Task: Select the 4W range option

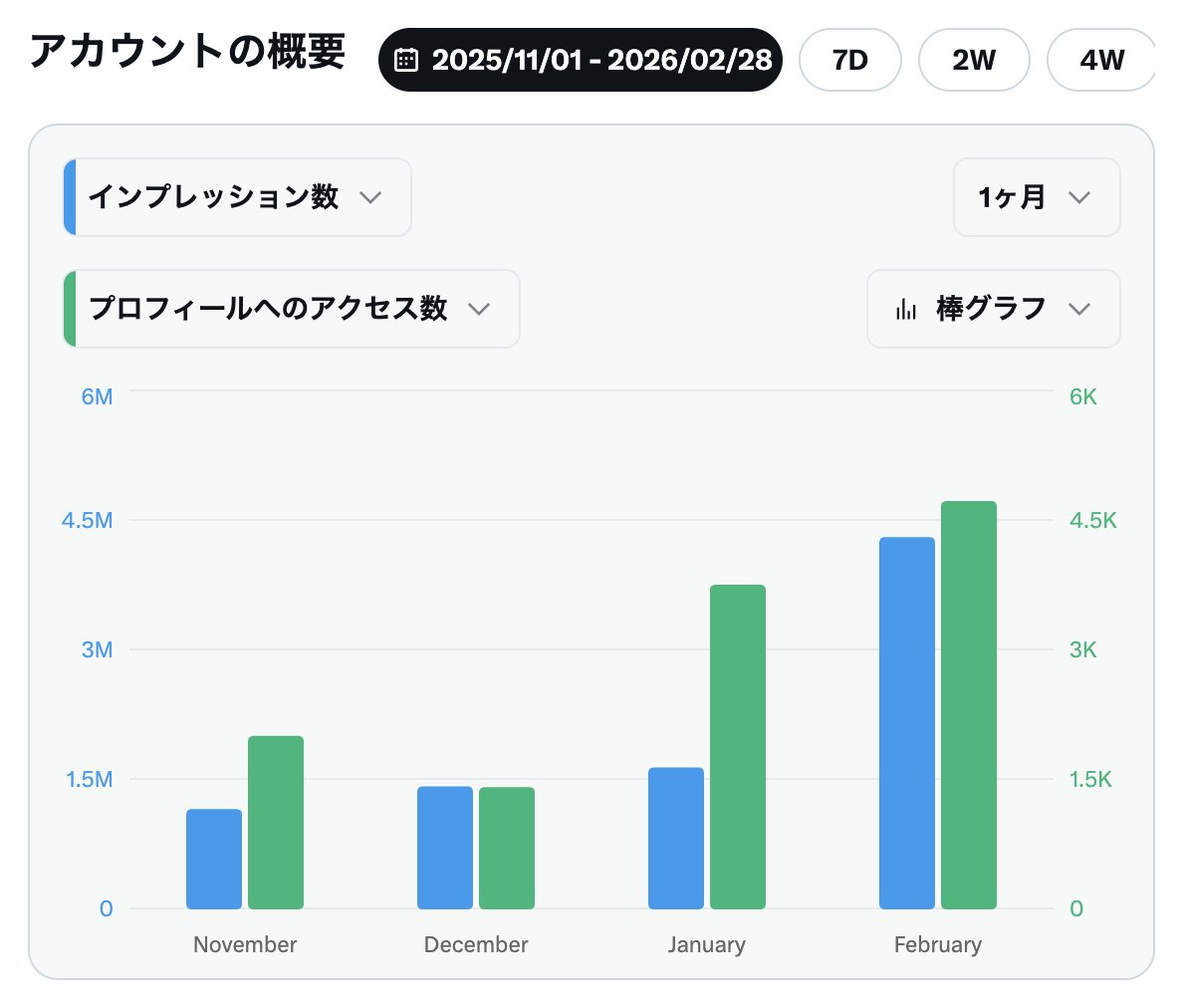Action: point(1101,60)
